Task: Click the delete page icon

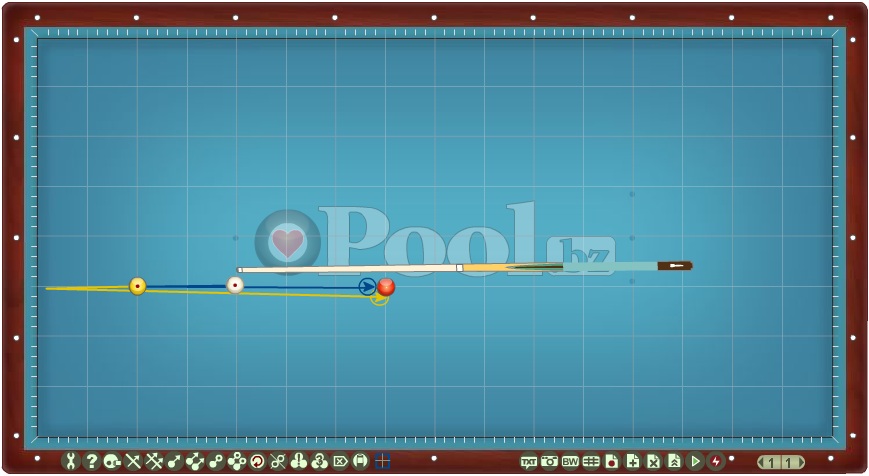Action: 653,461
